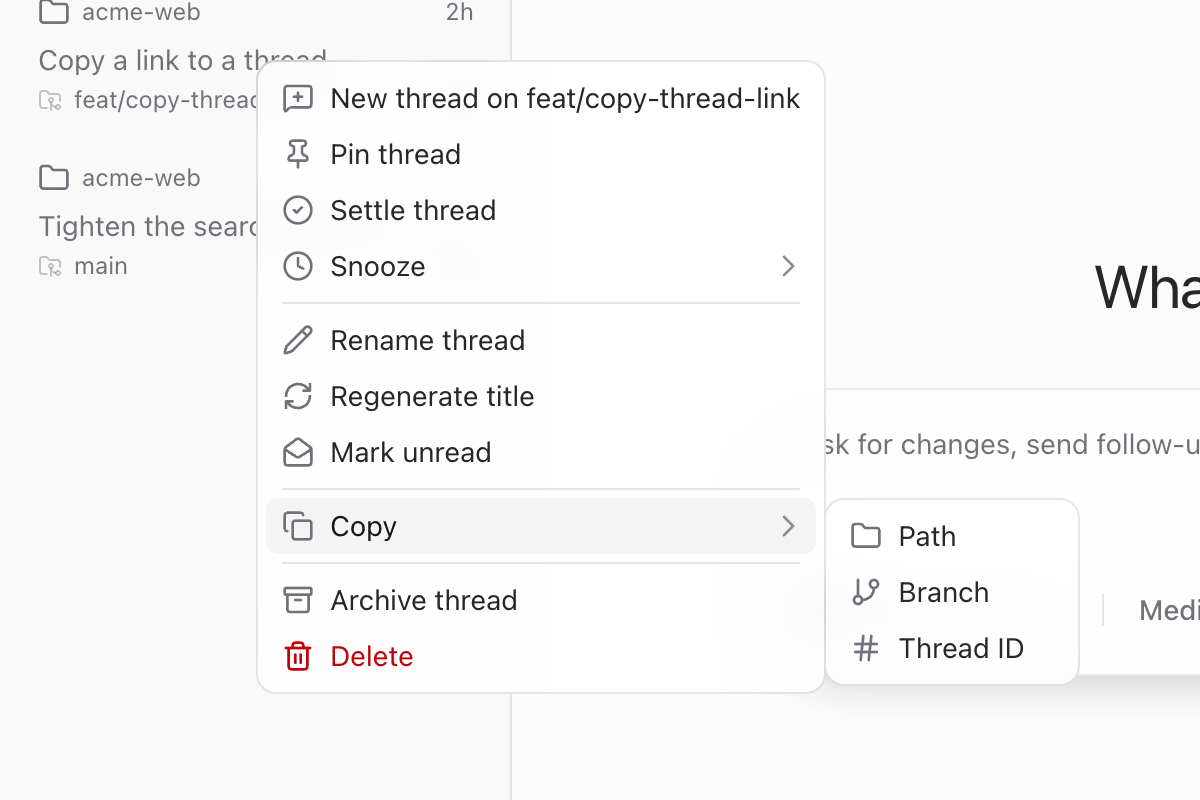Click the hash icon beside Thread ID
The width and height of the screenshot is (1200, 800).
[x=866, y=648]
